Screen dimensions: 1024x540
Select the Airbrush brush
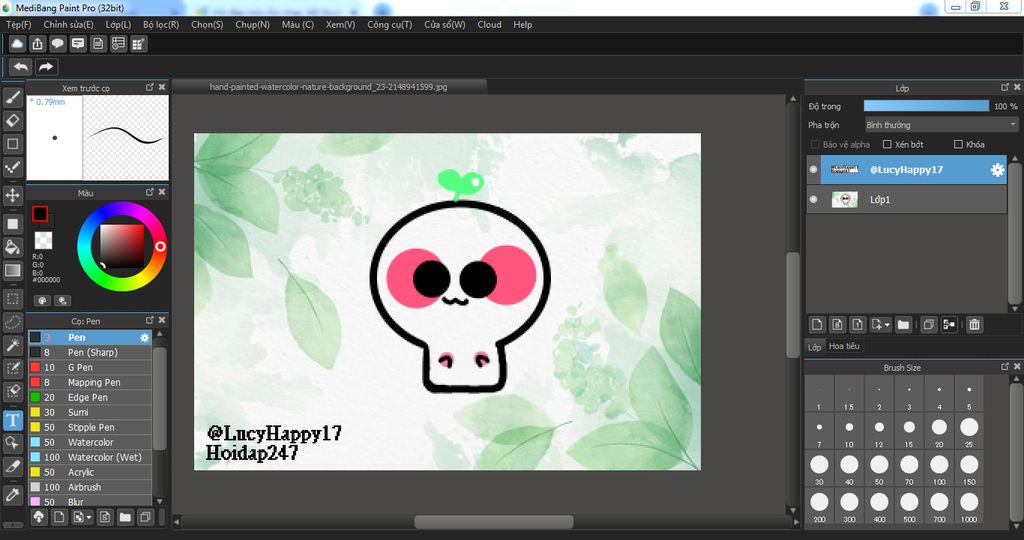coord(90,488)
